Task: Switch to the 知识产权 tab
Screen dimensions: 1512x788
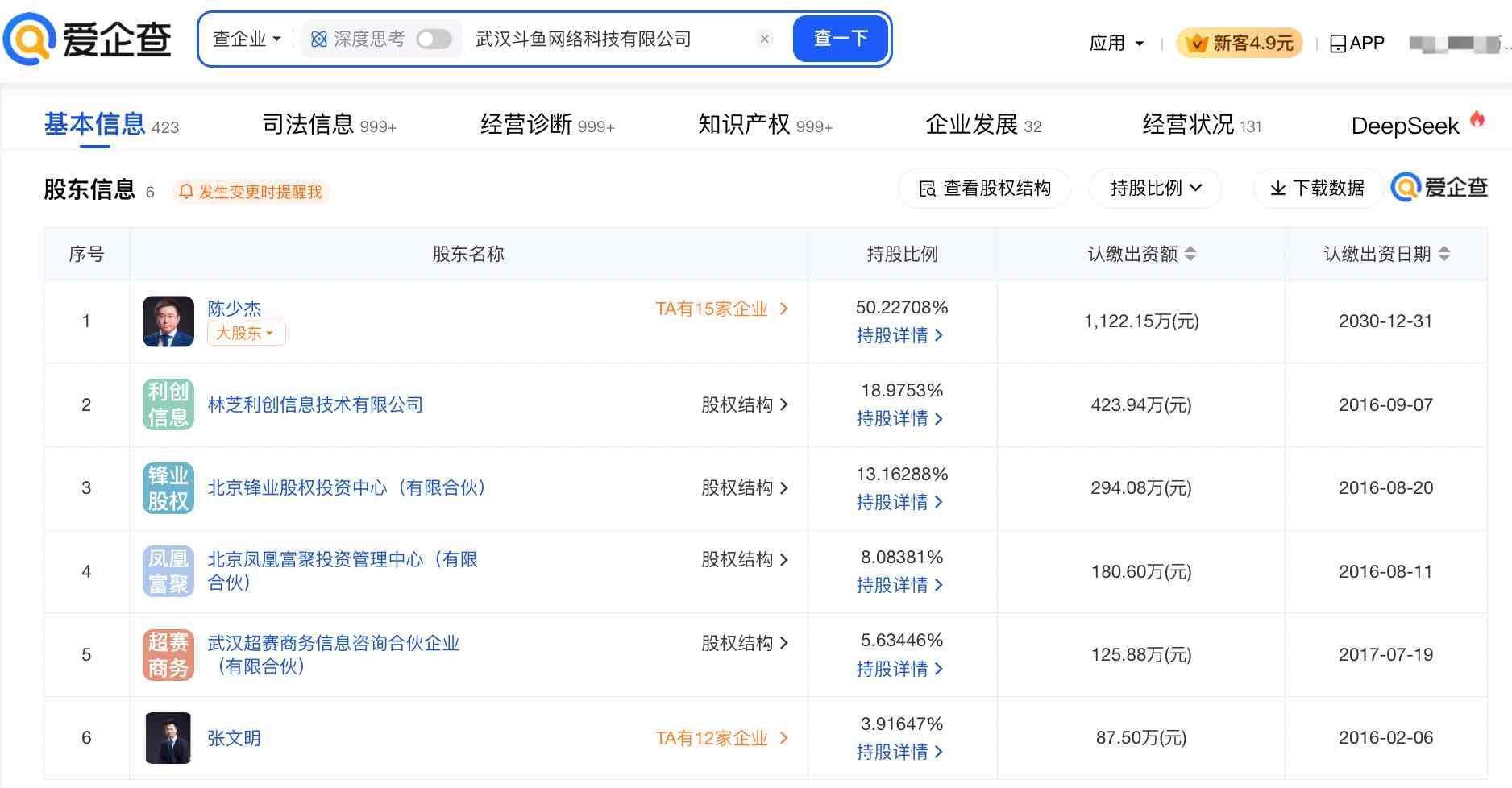Action: pos(765,125)
